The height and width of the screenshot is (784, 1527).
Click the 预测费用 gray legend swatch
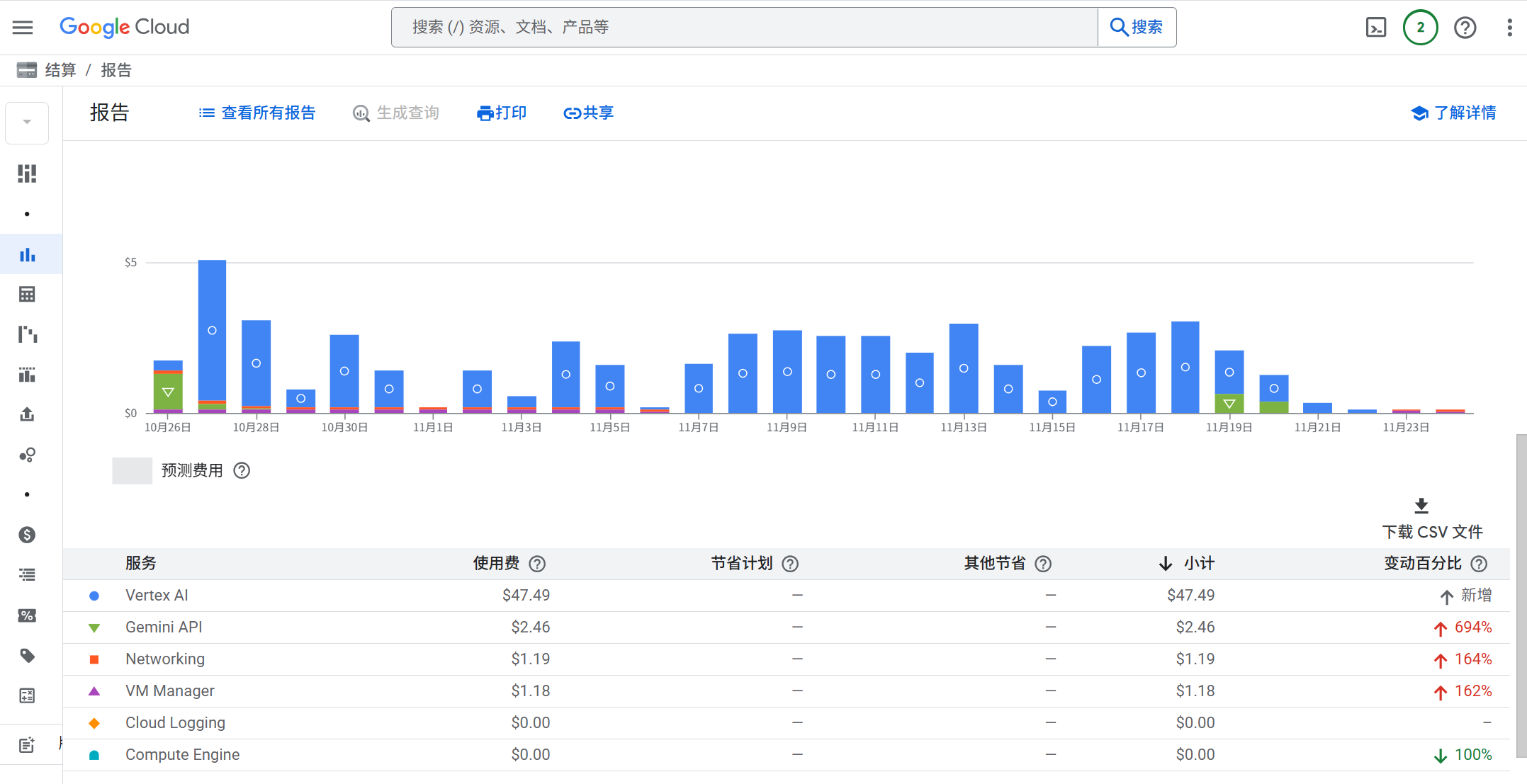coord(132,471)
